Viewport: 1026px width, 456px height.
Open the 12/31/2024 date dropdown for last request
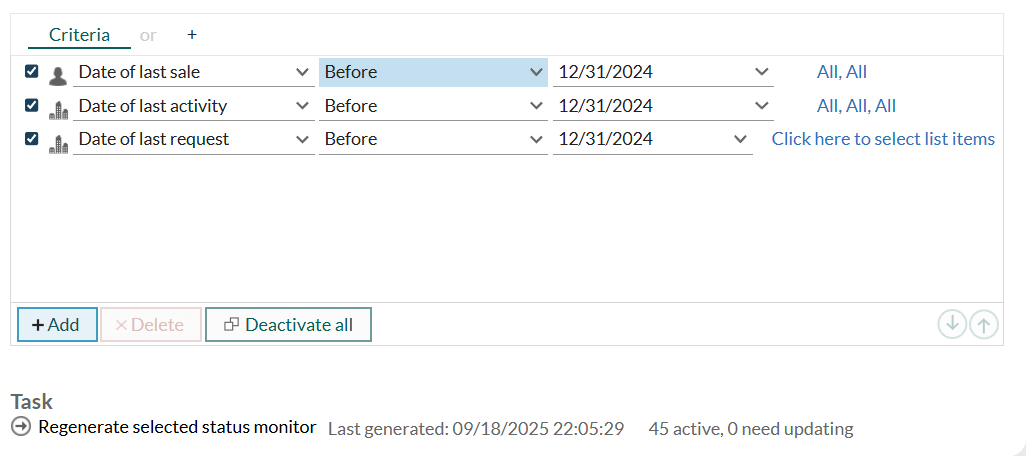pyautogui.click(x=740, y=139)
